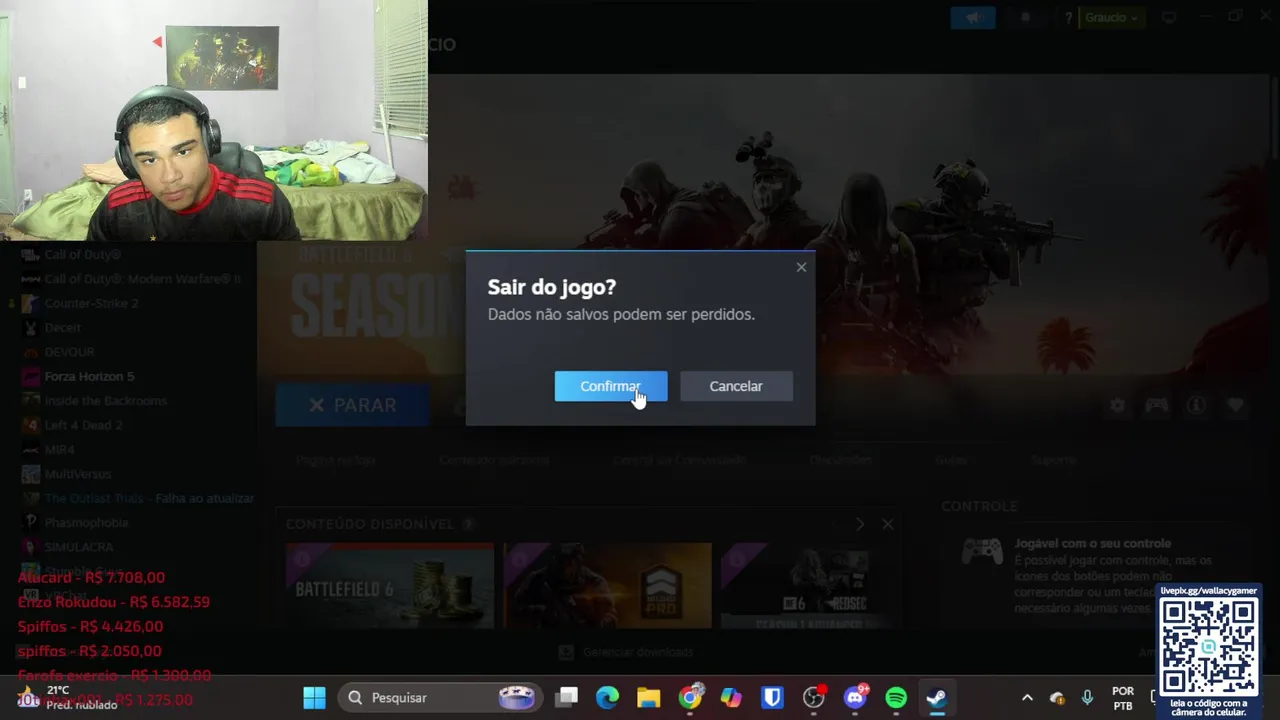
Task: Open Discord from taskbar
Action: [855, 697]
